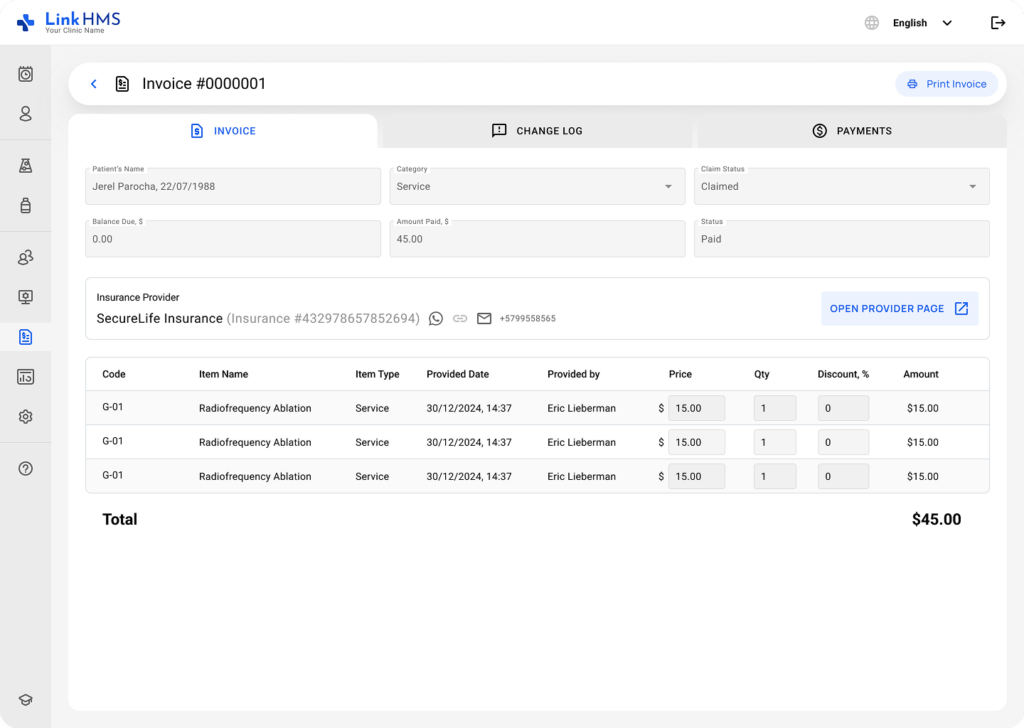Open the monitor display sidebar icon
1024x728 pixels.
25,297
